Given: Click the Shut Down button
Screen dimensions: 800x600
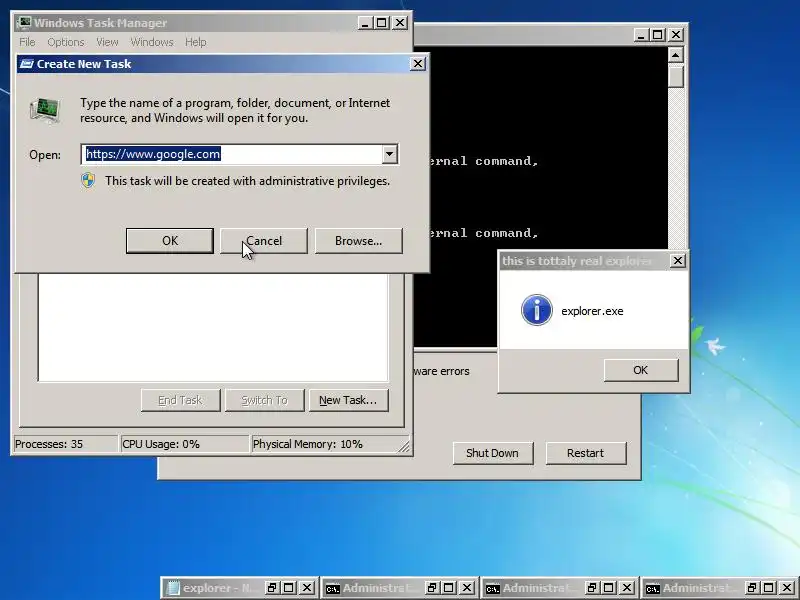Looking at the screenshot, I should (493, 453).
